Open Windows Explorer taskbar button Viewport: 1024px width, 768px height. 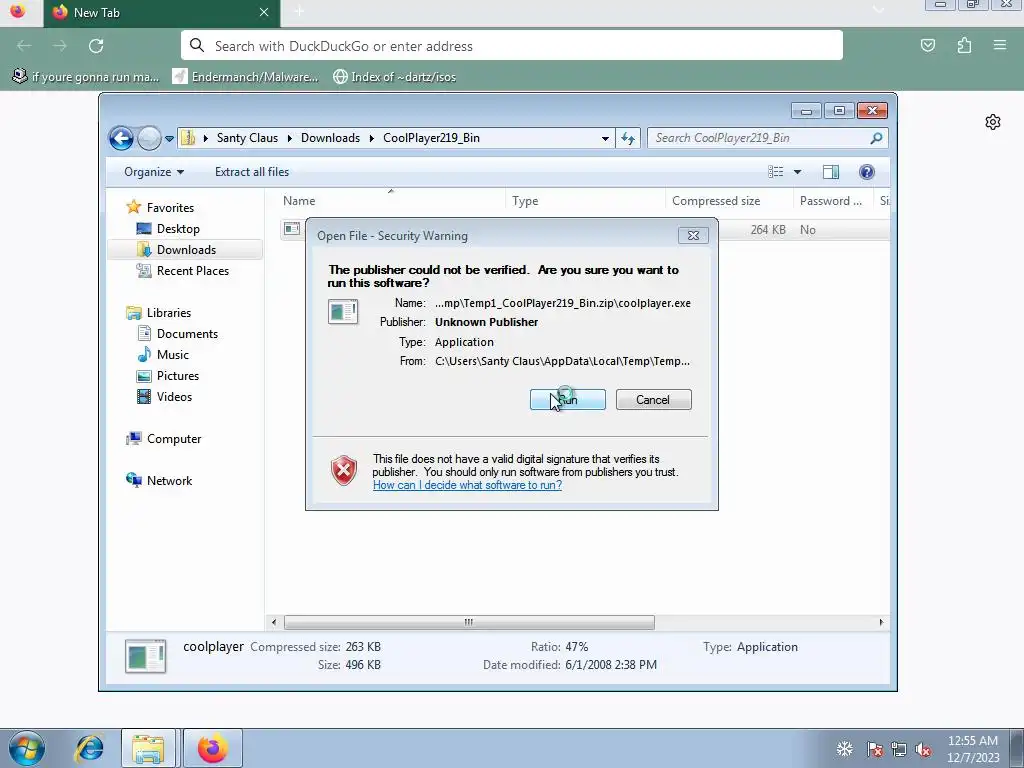(148, 748)
